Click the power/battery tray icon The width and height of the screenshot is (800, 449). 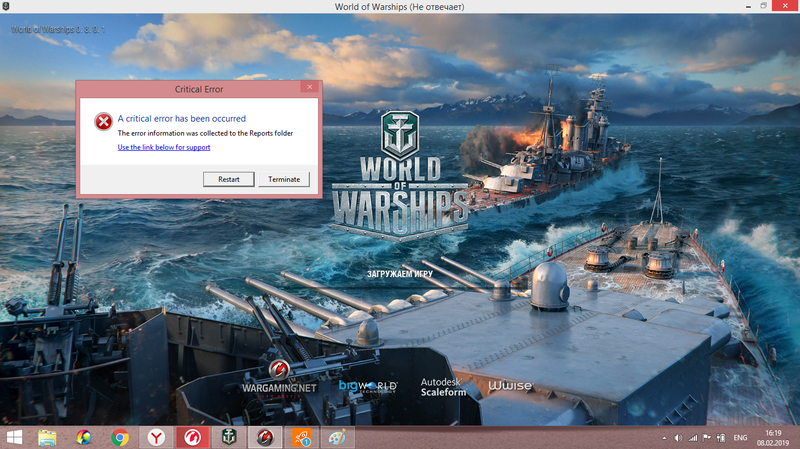[x=721, y=438]
